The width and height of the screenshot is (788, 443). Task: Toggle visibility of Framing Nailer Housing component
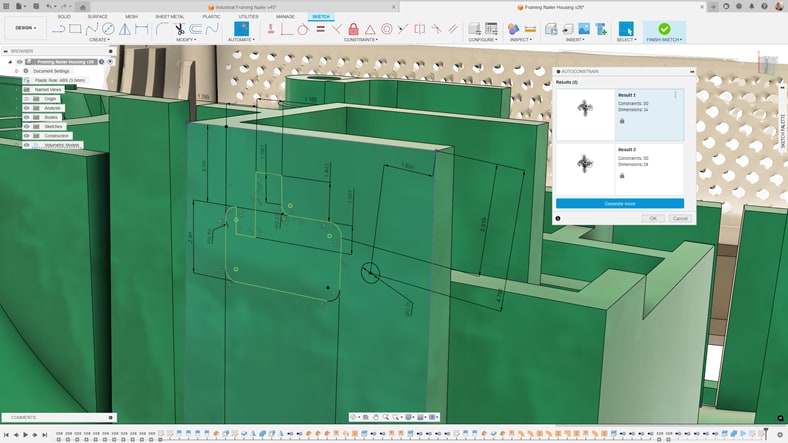(x=19, y=62)
